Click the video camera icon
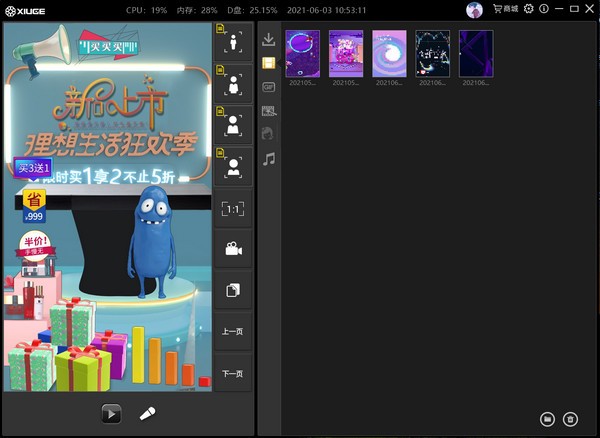Image resolution: width=600 pixels, height=438 pixels. click(x=233, y=249)
